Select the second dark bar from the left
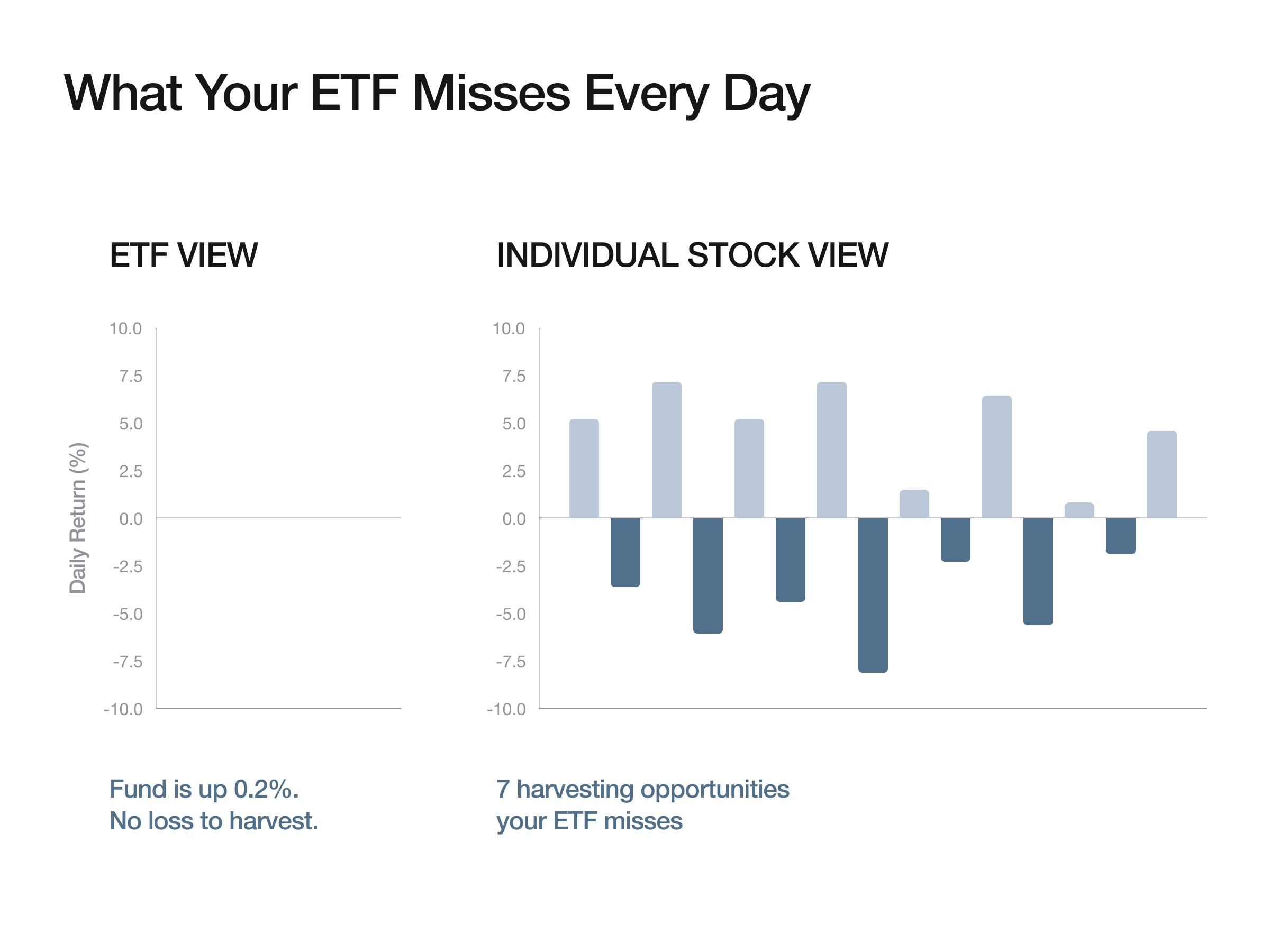This screenshot has height=952, width=1270. click(707, 575)
